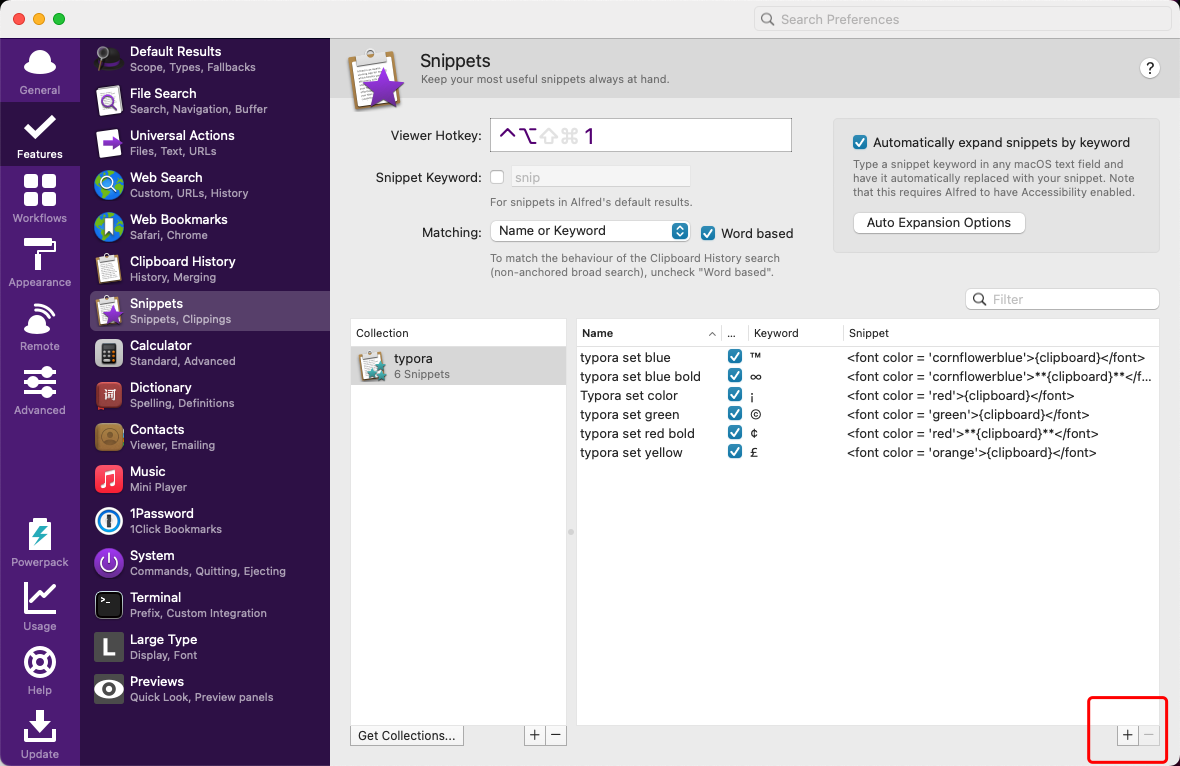The image size is (1180, 766).
Task: Open Default Results feature
Action: point(209,59)
